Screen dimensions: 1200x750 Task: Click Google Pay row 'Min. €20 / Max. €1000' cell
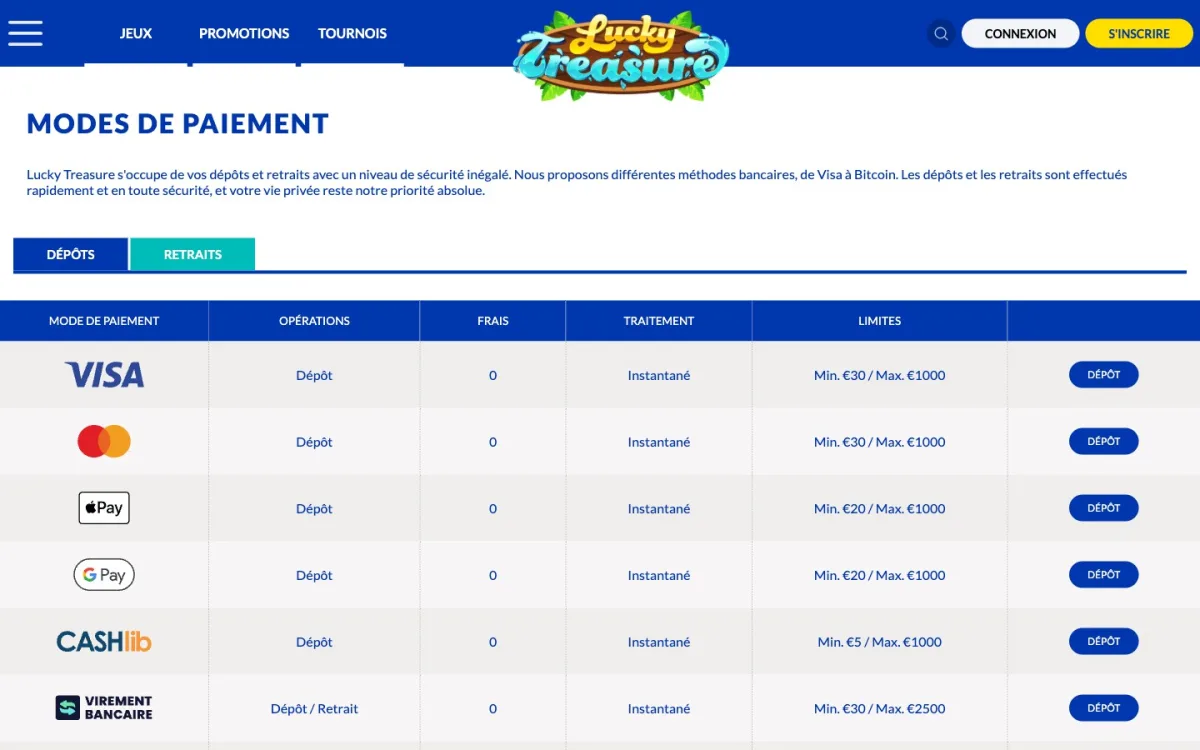(880, 575)
